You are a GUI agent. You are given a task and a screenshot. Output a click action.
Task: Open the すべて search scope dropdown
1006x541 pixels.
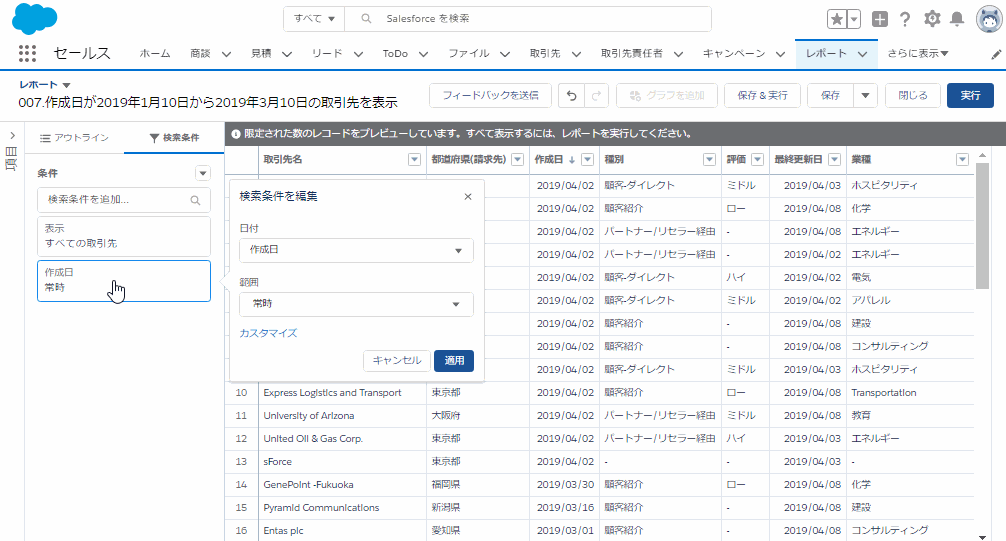pyautogui.click(x=314, y=19)
